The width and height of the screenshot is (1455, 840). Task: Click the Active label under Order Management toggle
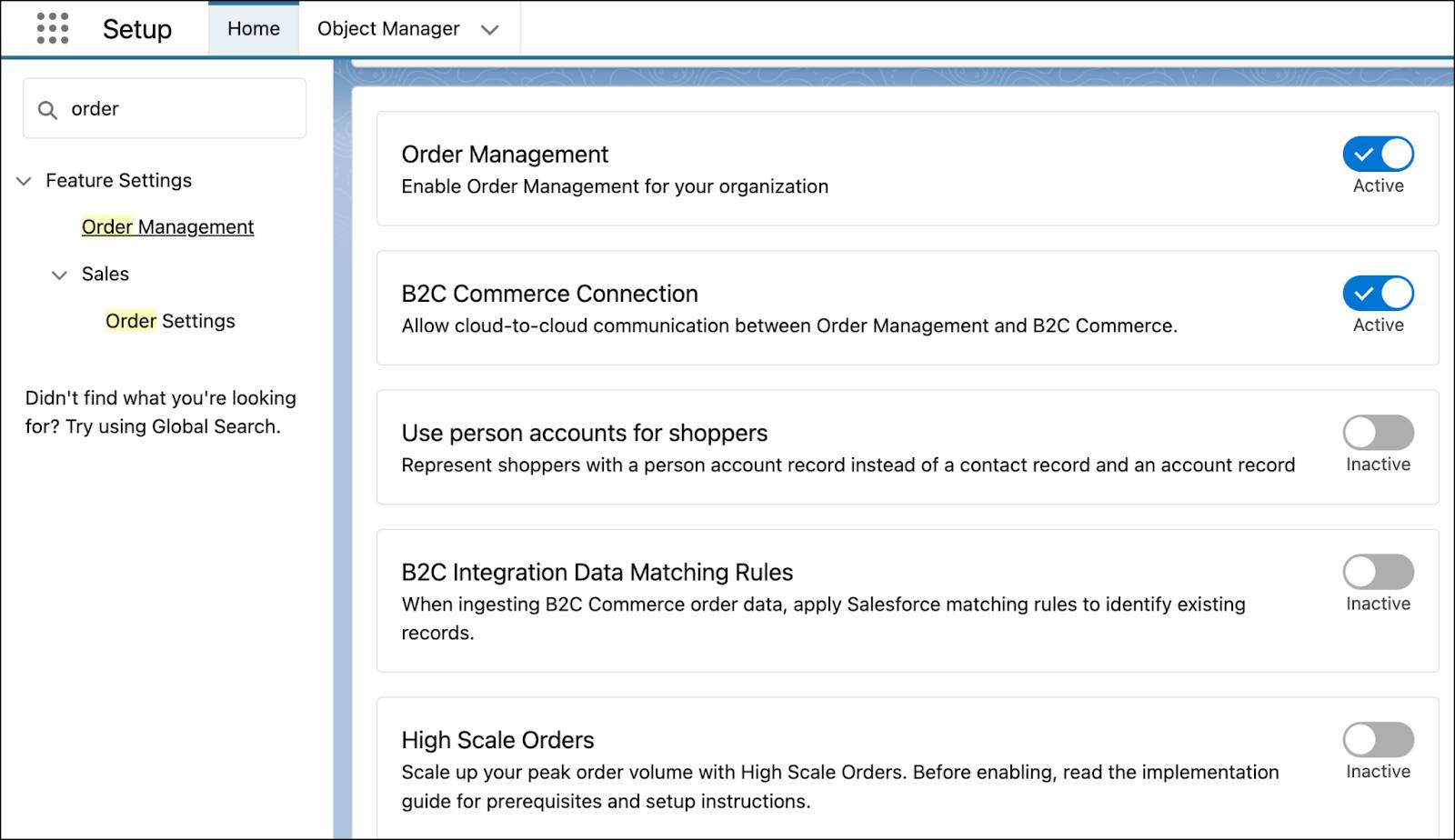[x=1378, y=185]
